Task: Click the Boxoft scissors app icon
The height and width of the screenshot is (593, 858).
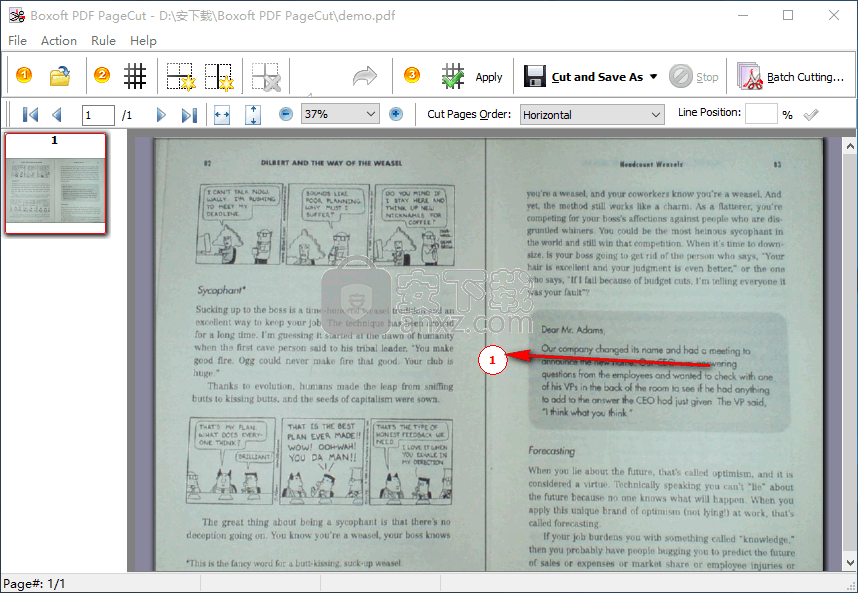Action: tap(16, 15)
